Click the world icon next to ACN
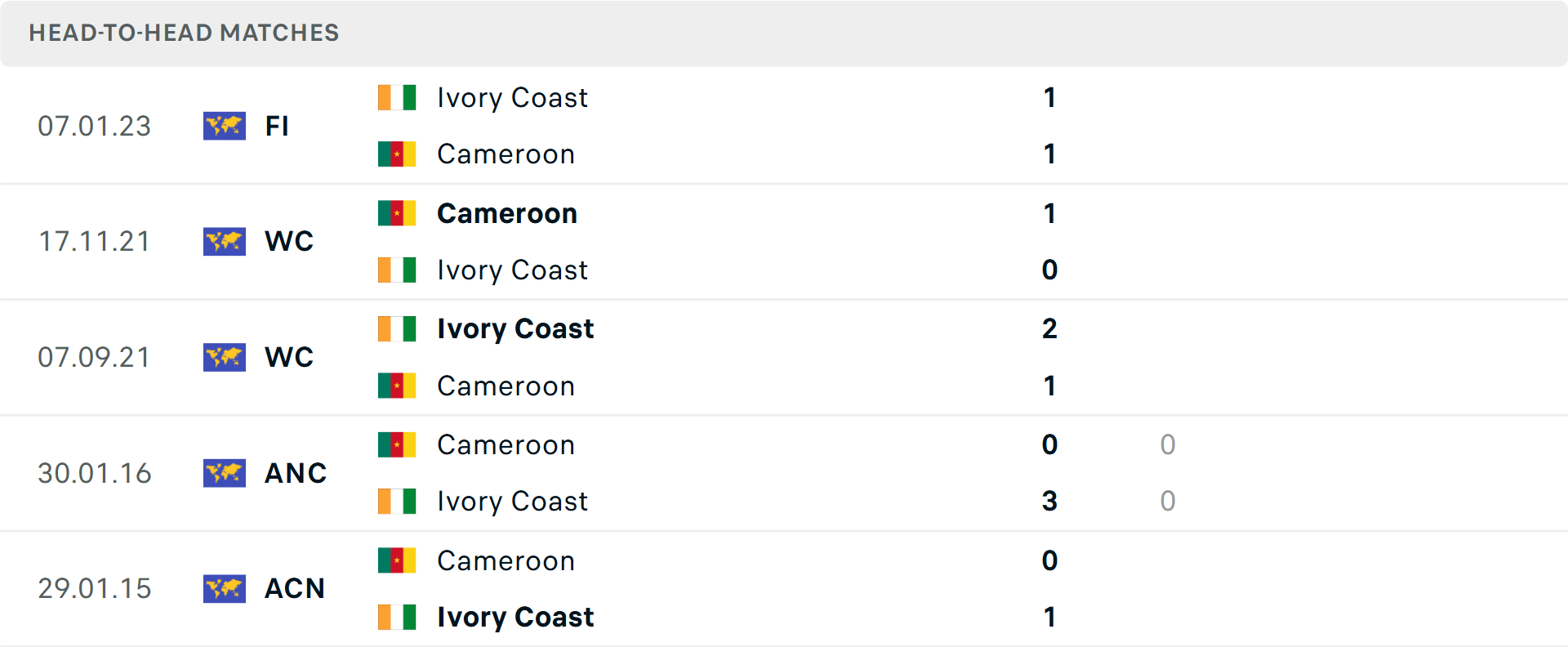1568x647 pixels. tap(224, 588)
